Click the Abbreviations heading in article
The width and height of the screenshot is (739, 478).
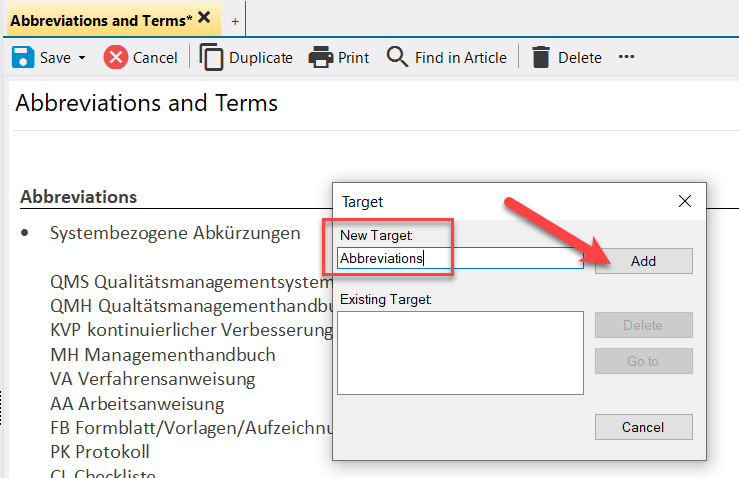tap(78, 197)
